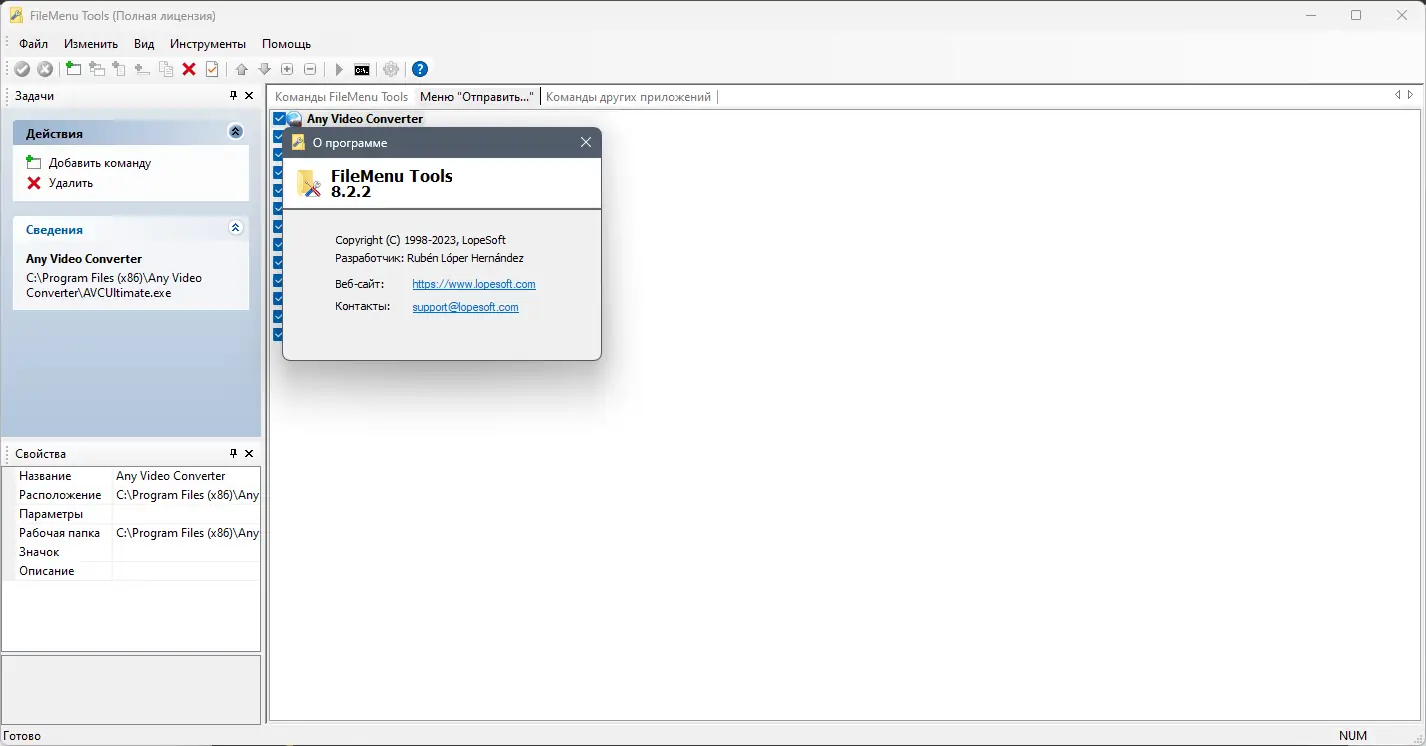Click the Add submenu toolbar icon

[x=97, y=69]
